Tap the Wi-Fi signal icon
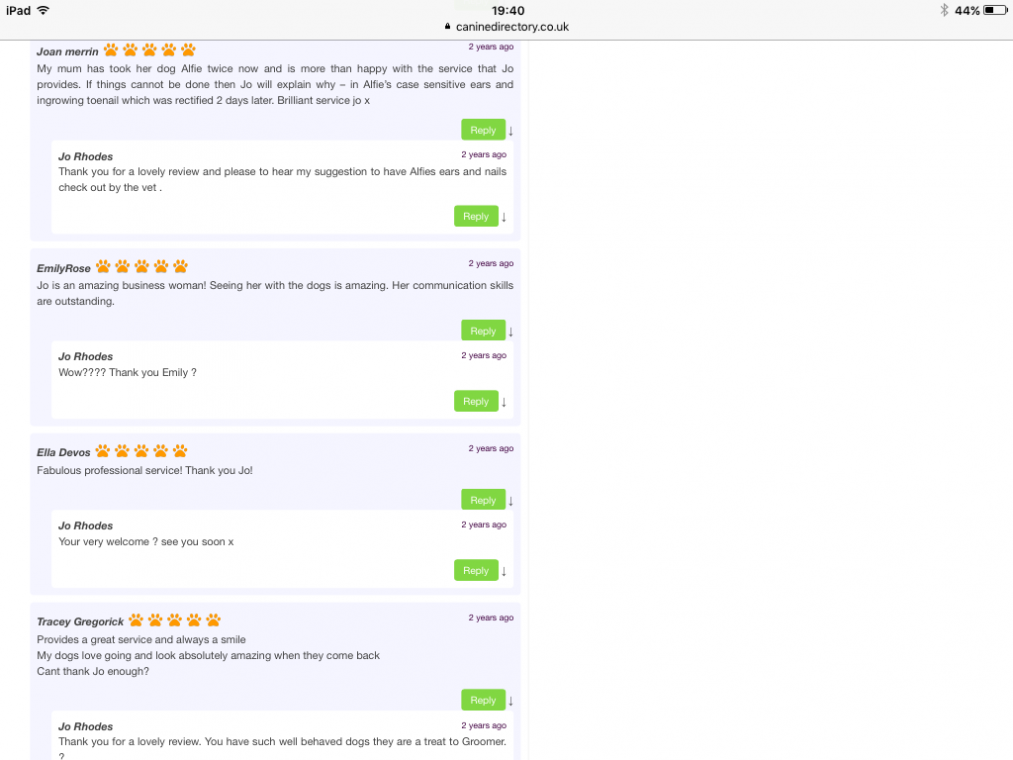 tap(43, 10)
